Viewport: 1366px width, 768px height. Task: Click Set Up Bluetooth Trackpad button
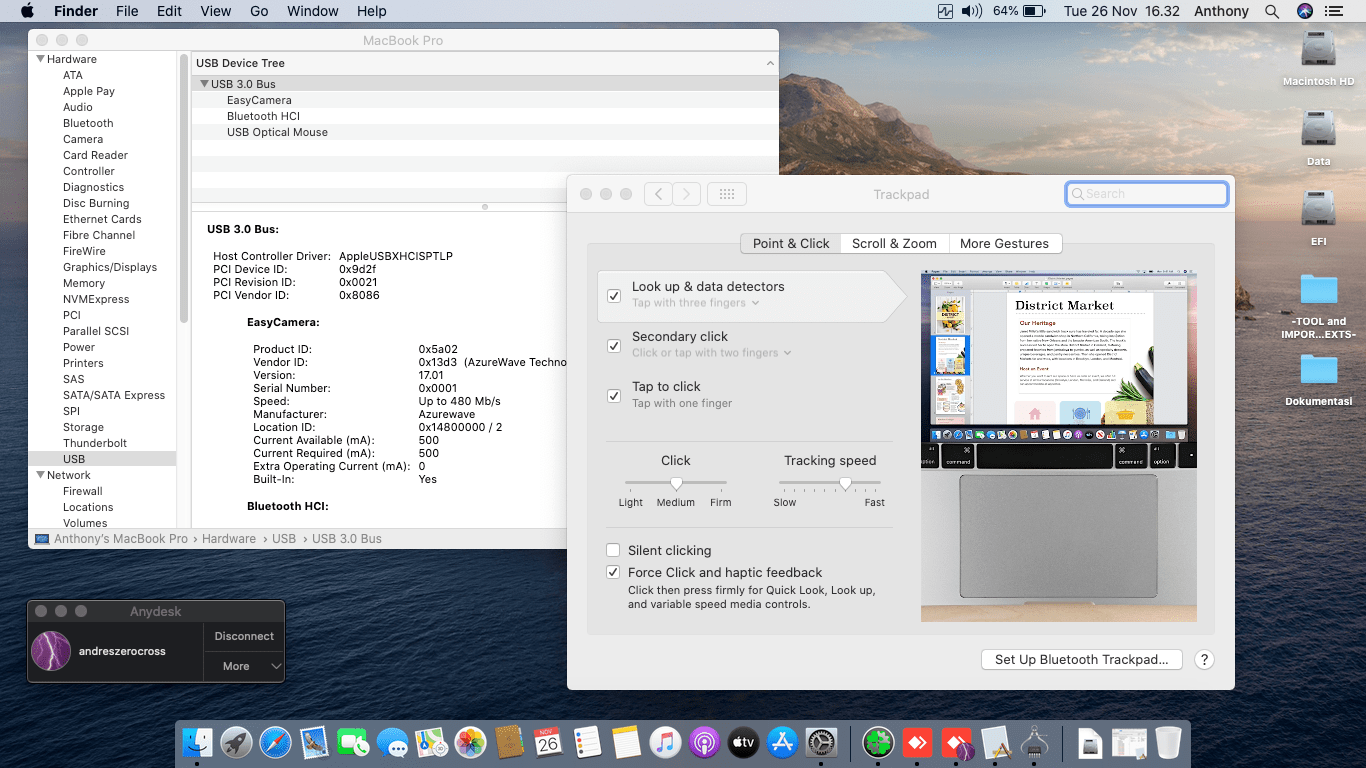pyautogui.click(x=1081, y=660)
